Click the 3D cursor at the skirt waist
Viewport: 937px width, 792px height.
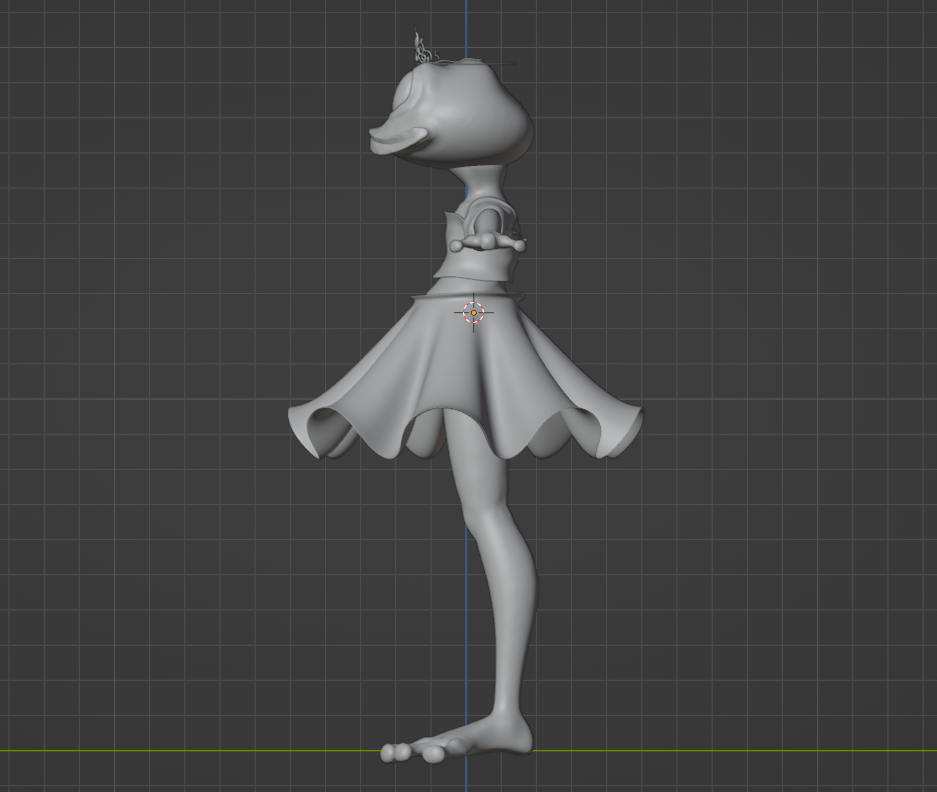pyautogui.click(x=474, y=312)
